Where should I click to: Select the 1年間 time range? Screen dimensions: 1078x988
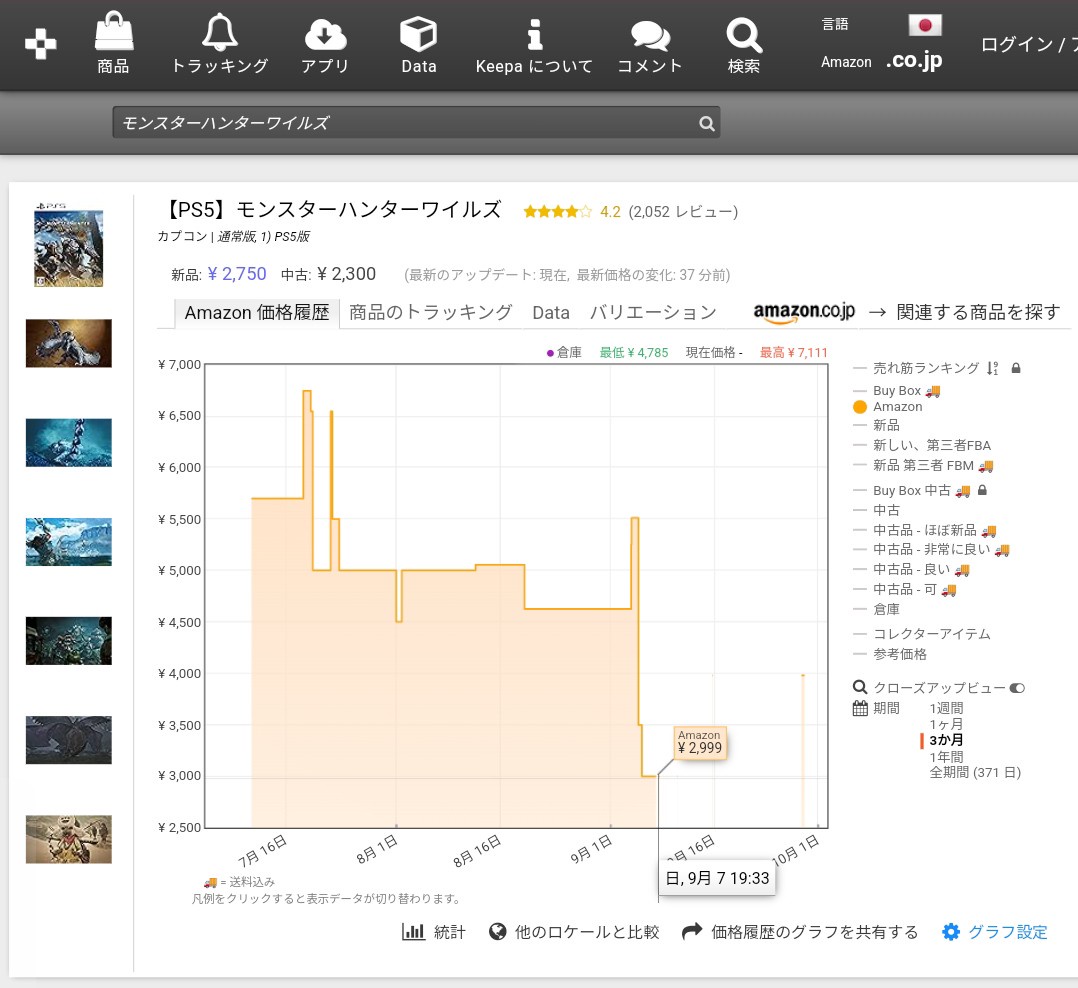coord(946,757)
